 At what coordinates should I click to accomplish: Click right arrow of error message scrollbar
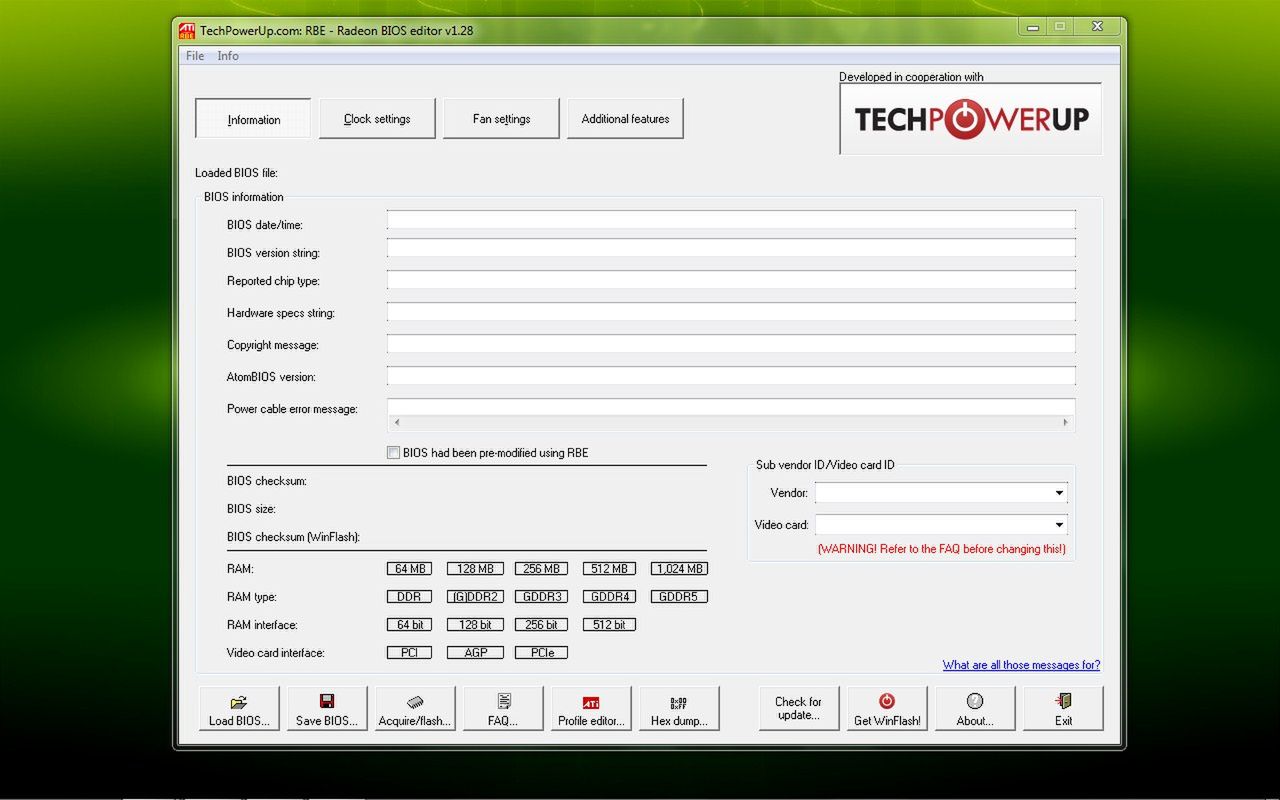(x=1066, y=423)
